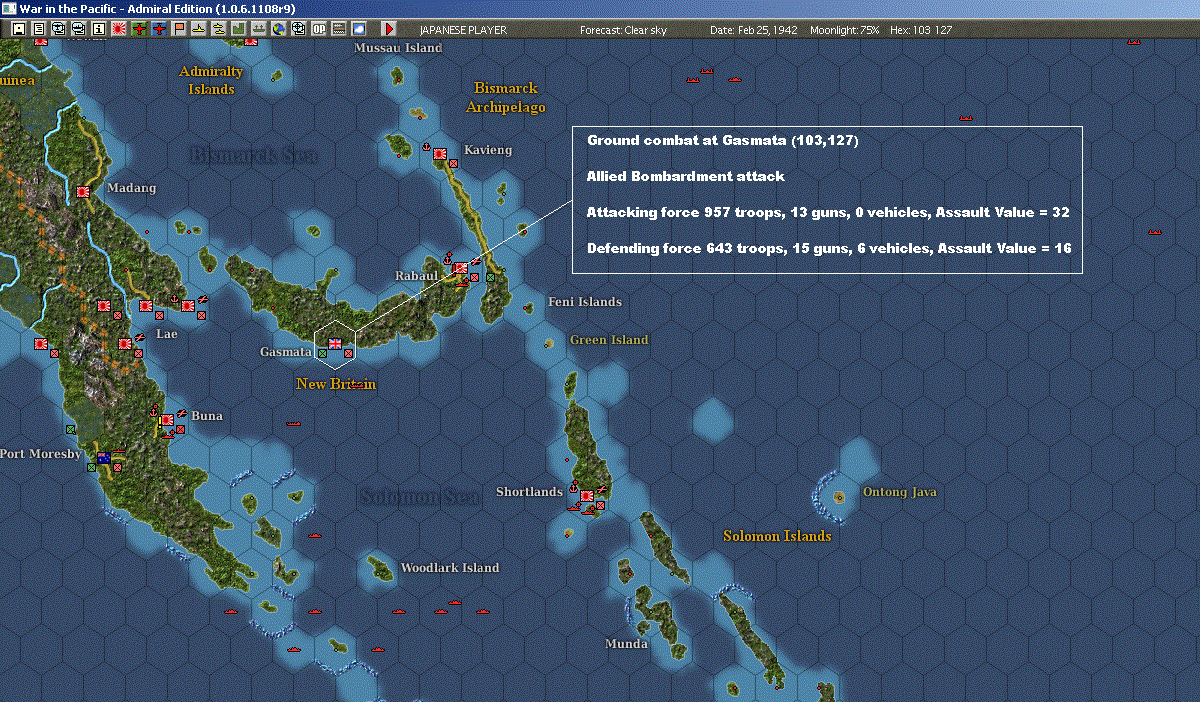Click the red play arrow end-turn button
Image resolution: width=1200 pixels, height=702 pixels.
coord(389,29)
